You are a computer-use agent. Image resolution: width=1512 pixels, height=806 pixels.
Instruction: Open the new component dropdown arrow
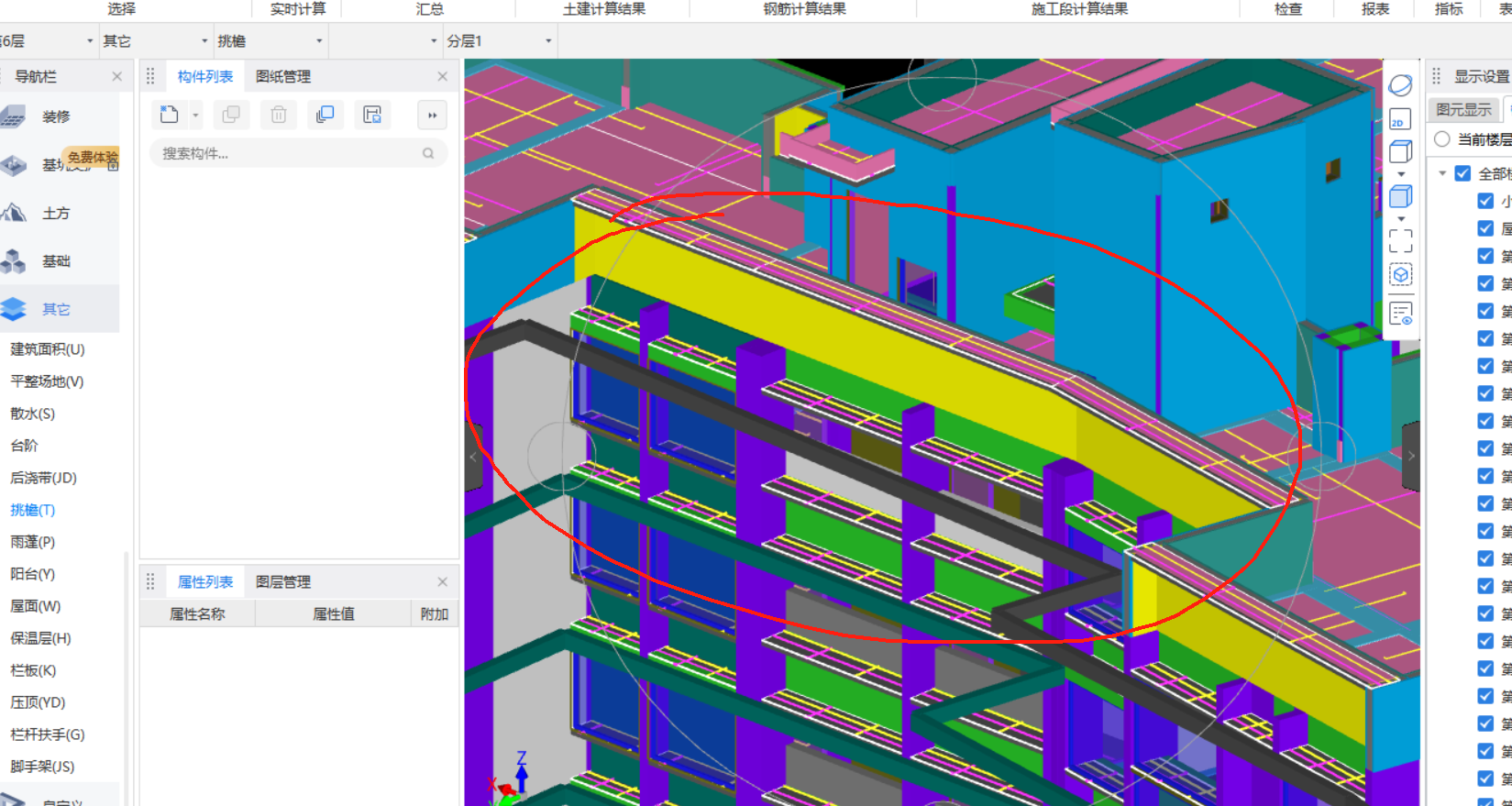tap(195, 116)
